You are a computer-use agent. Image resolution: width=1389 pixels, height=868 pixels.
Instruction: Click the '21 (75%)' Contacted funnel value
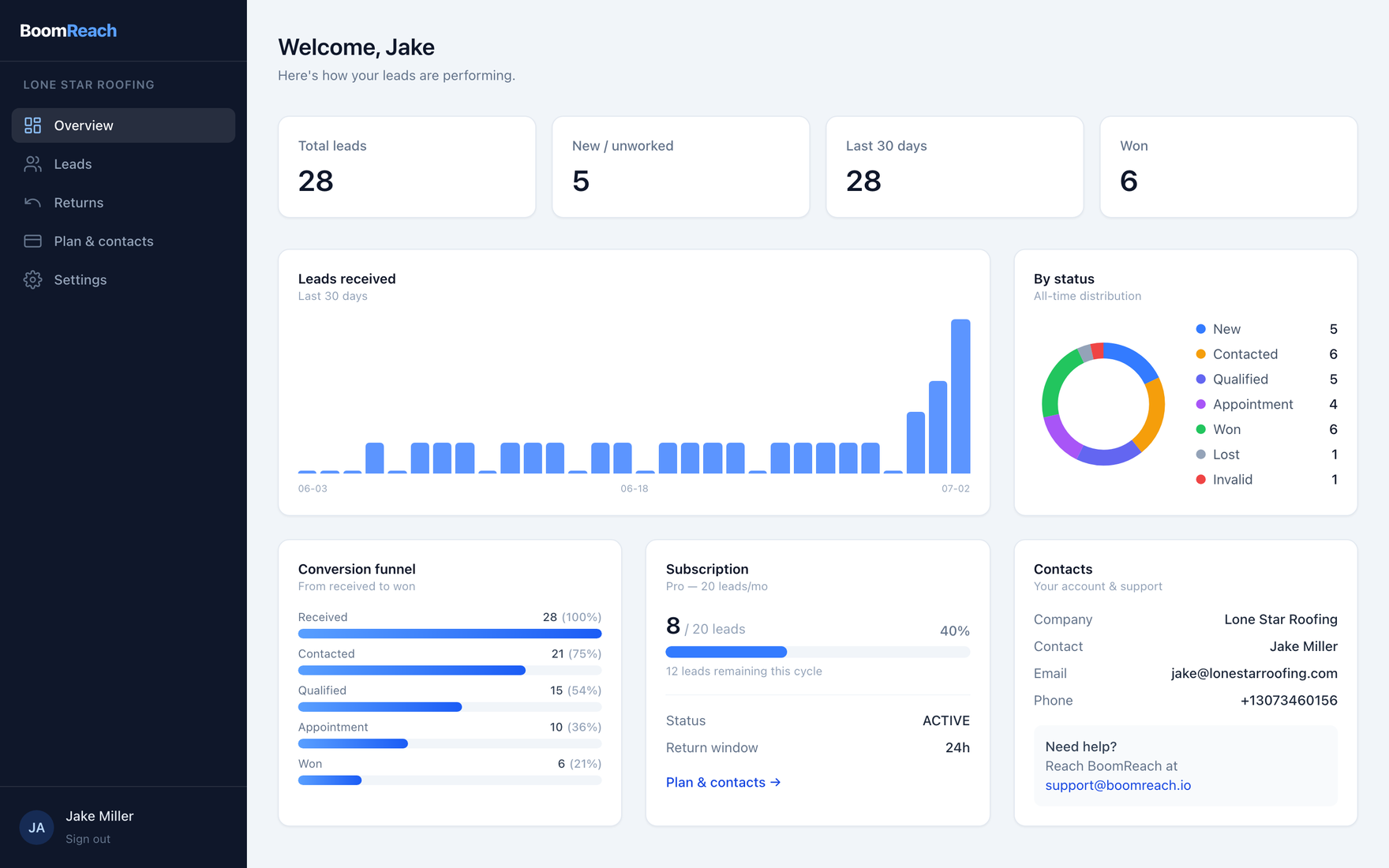coord(576,653)
